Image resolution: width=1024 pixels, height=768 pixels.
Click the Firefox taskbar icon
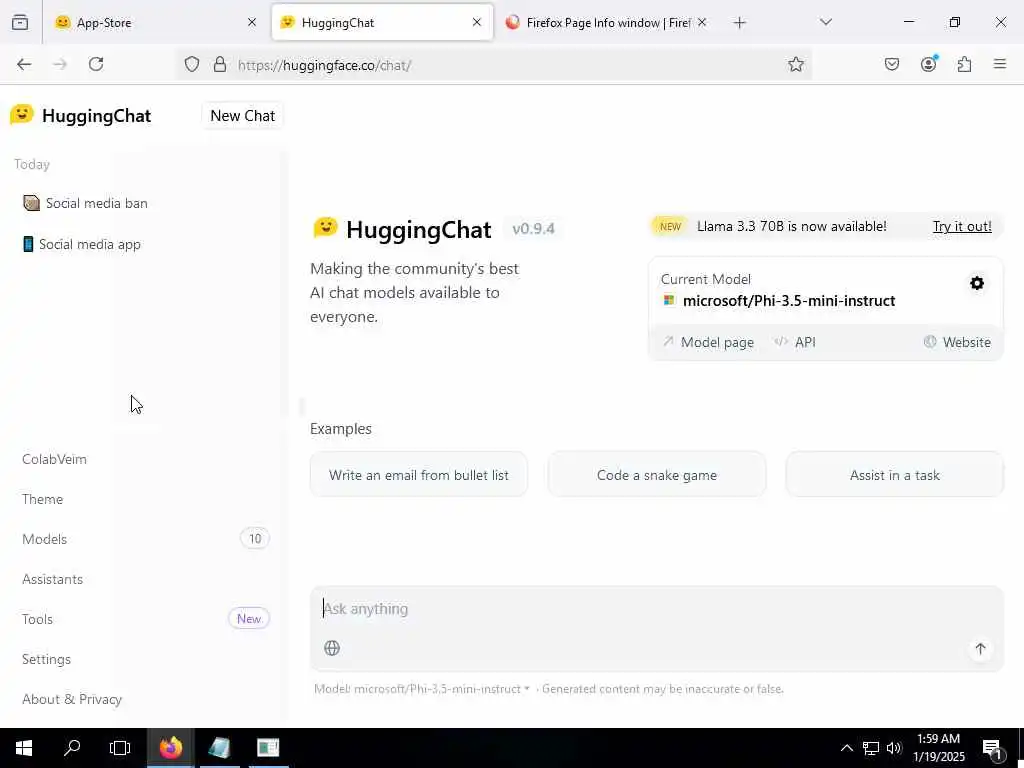tap(171, 748)
